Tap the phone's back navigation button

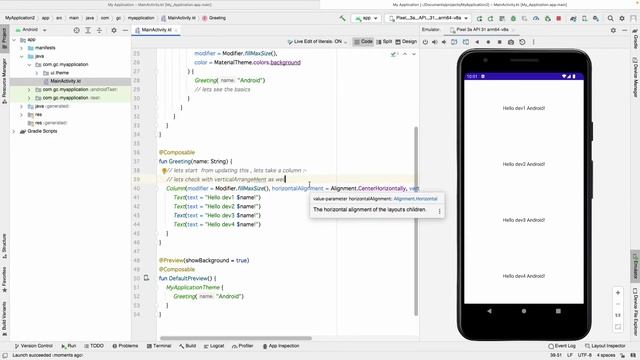pyautogui.click(x=489, y=311)
